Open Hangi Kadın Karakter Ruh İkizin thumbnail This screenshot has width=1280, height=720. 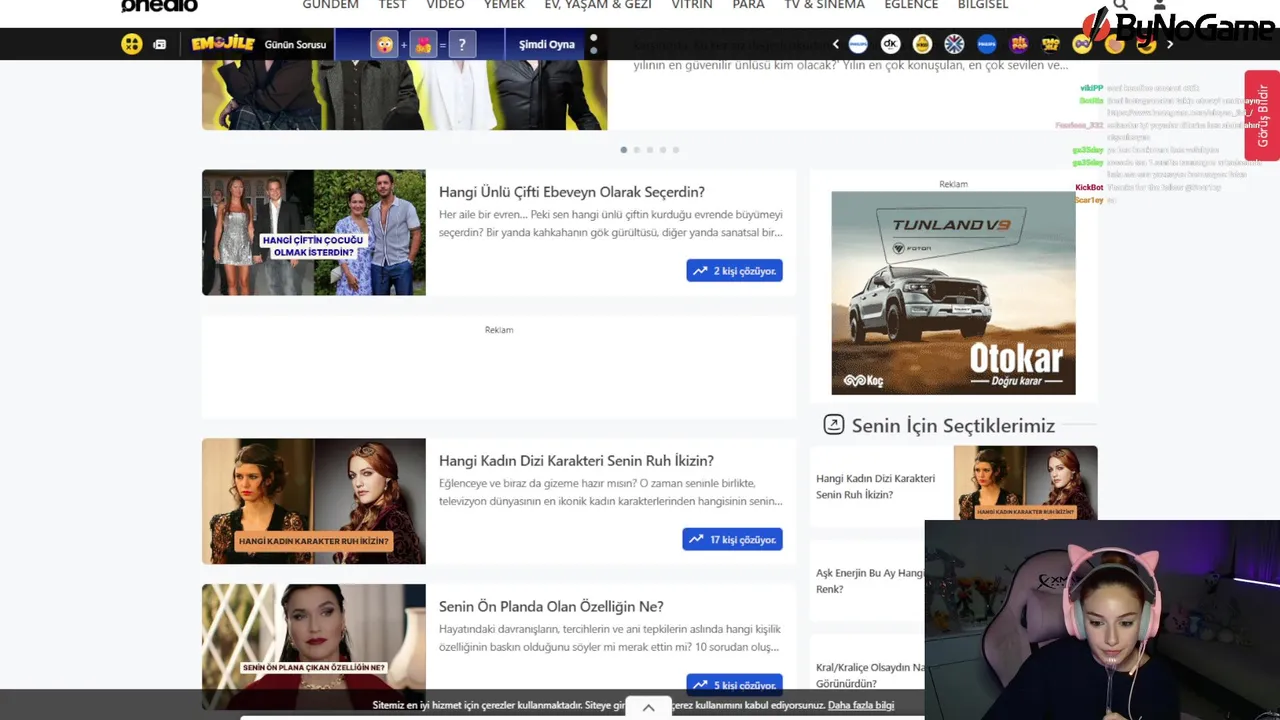pyautogui.click(x=314, y=501)
